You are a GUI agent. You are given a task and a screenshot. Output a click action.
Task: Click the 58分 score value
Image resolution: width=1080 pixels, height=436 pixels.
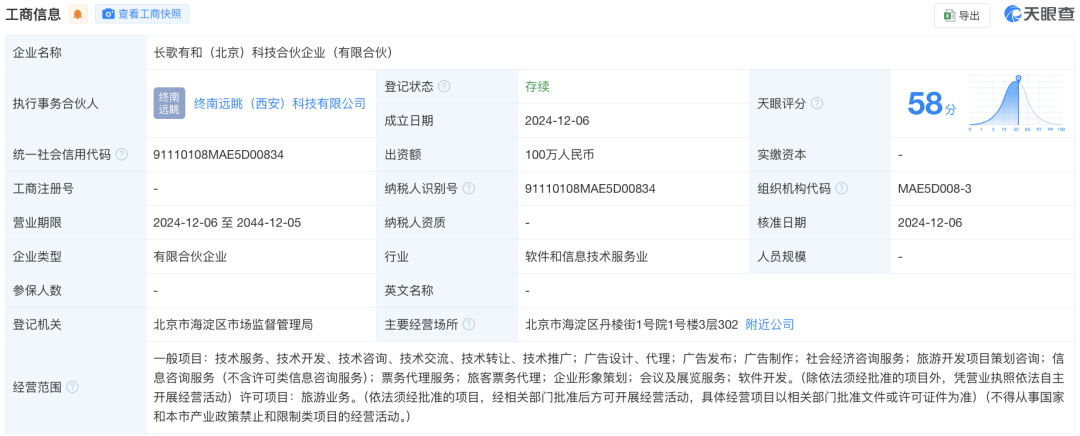[x=931, y=104]
